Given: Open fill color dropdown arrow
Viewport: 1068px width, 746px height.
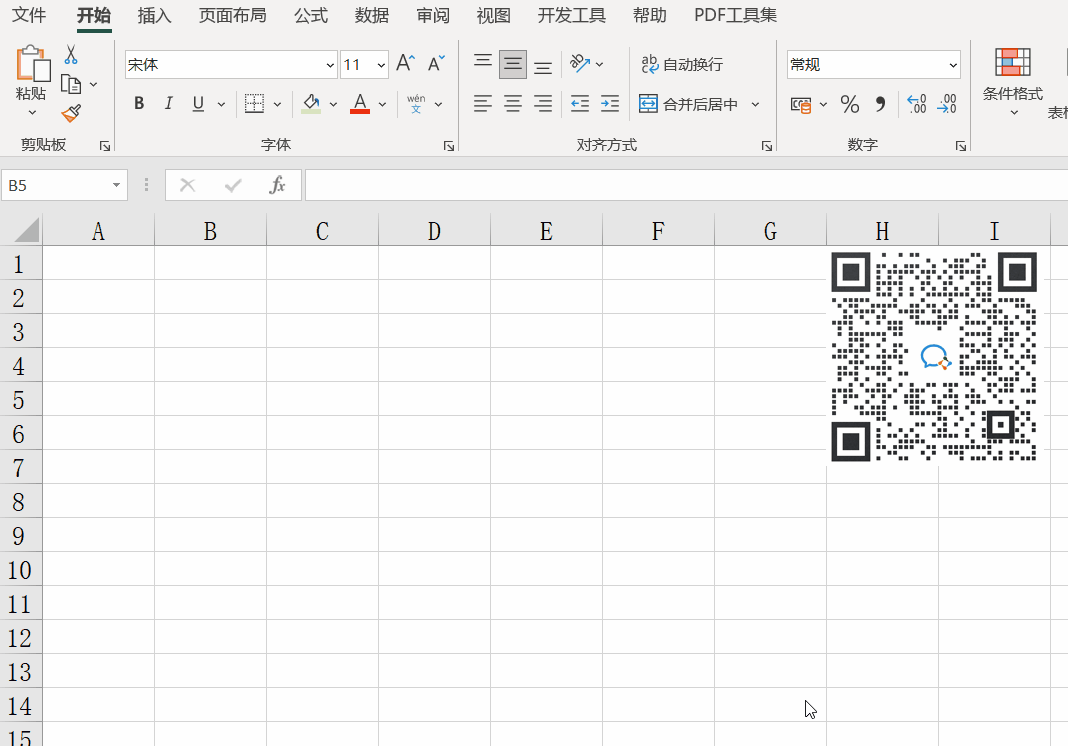Looking at the screenshot, I should pyautogui.click(x=333, y=104).
